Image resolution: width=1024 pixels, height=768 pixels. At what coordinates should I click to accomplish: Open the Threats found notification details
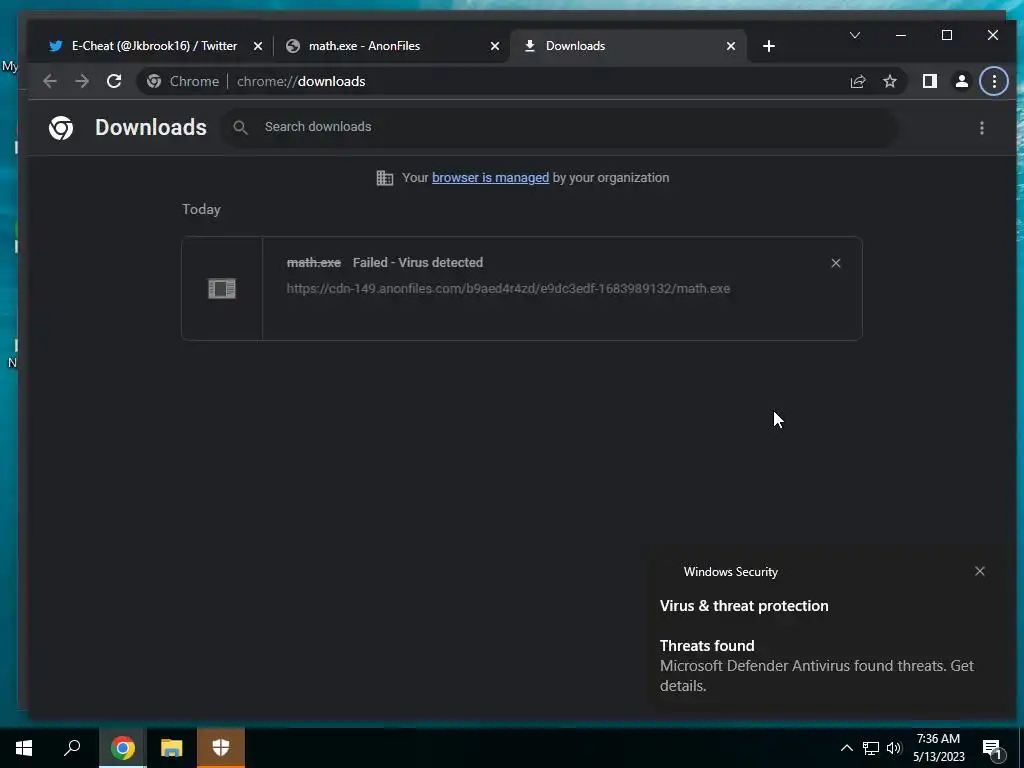(816, 665)
